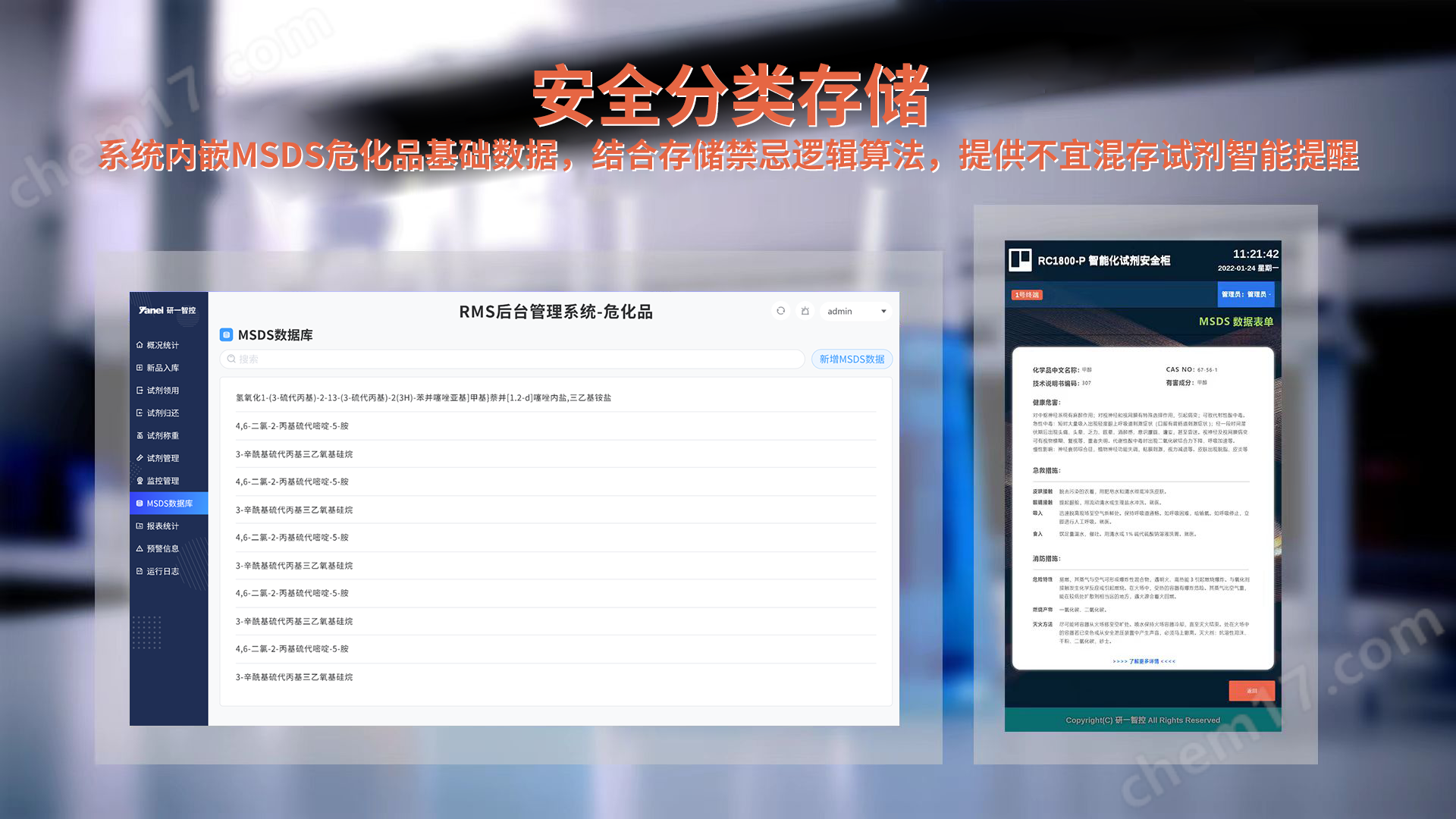Click the 技术说明书编码 value 307
Image resolution: width=1456 pixels, height=819 pixels.
(1086, 383)
